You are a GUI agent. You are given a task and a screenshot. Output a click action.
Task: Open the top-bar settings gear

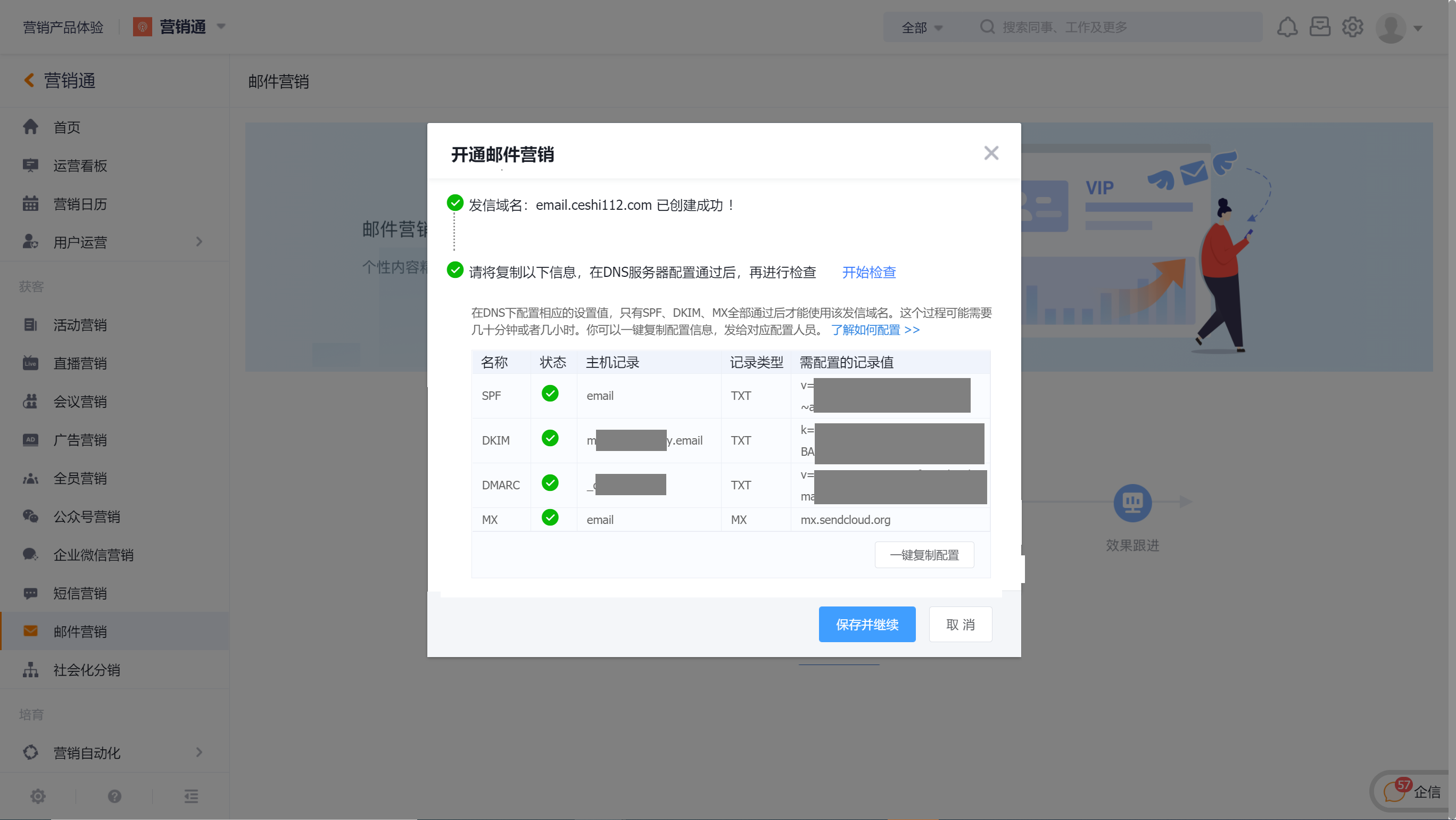(1353, 27)
